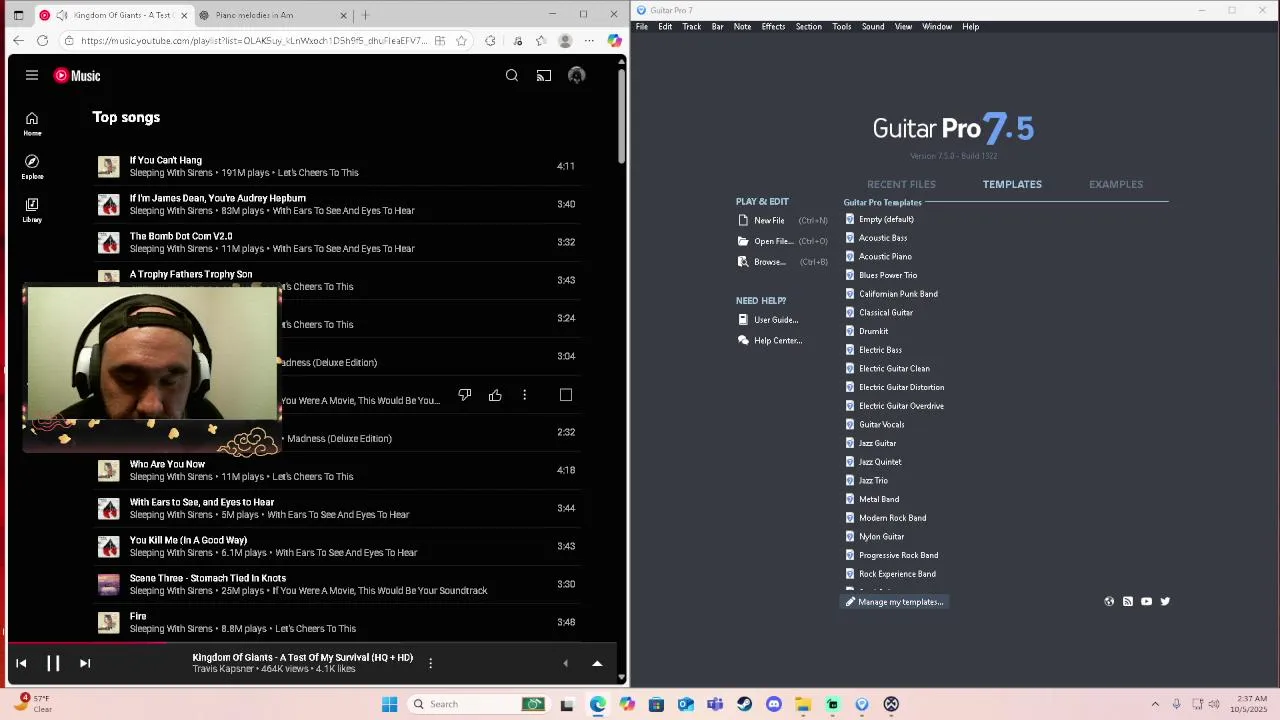
Task: Switch to Examples tab in Guitar Pro
Action: pyautogui.click(x=1116, y=184)
